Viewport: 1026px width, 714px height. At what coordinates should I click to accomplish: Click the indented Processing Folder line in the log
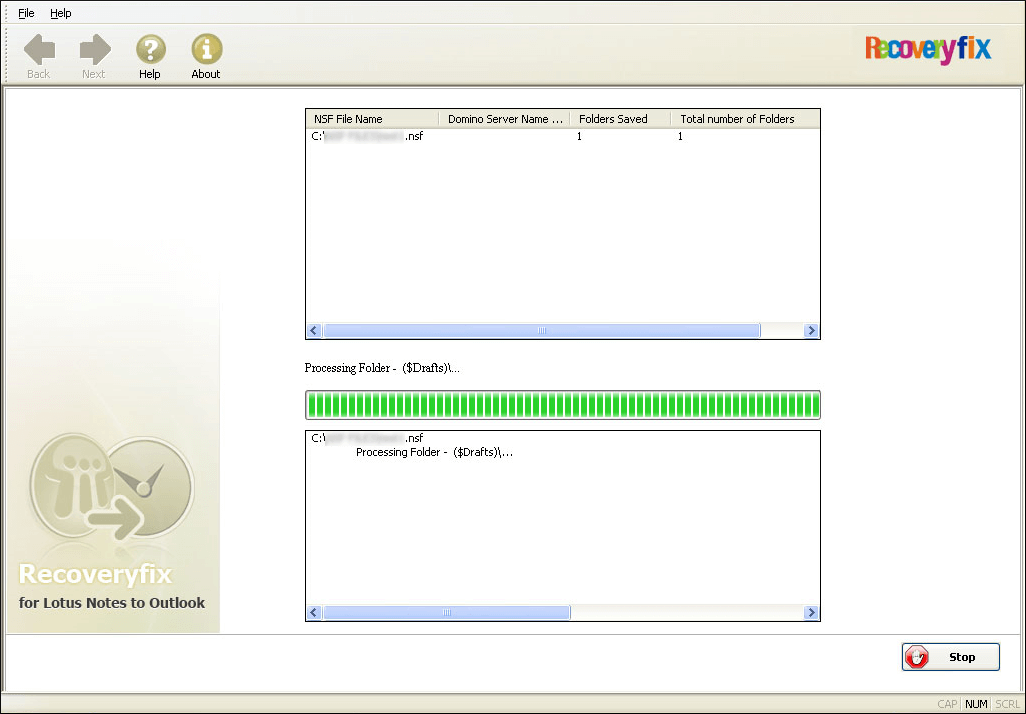click(434, 452)
